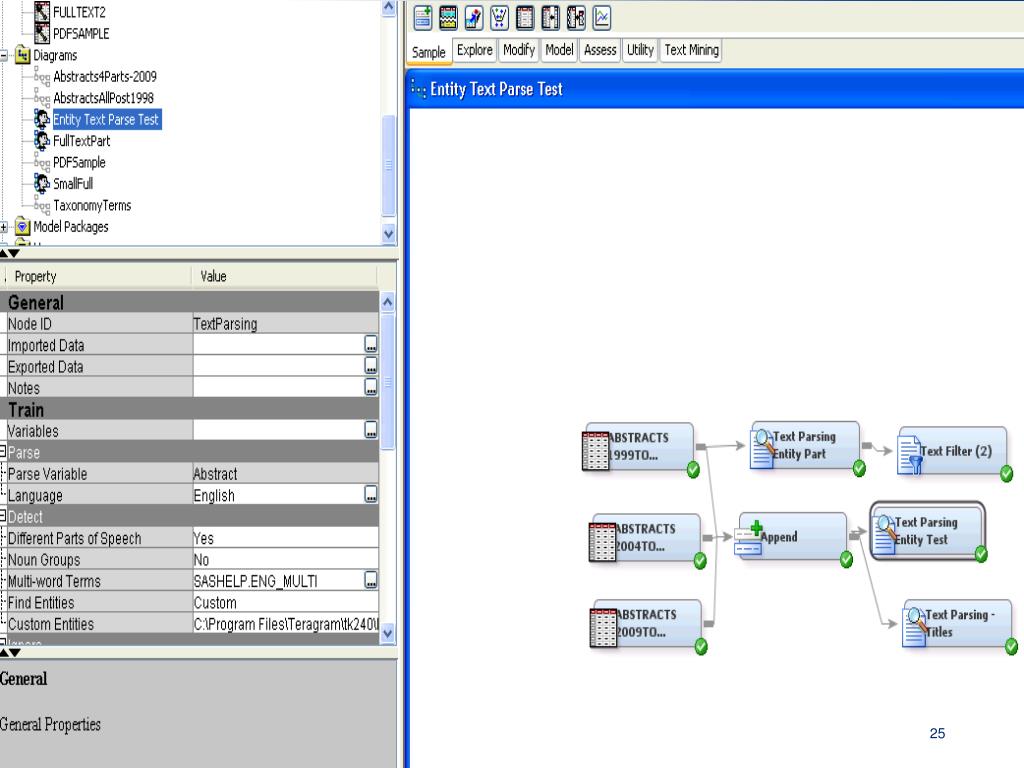Select the Append node tool in the toolbar
The width and height of the screenshot is (1024, 768).
[423, 18]
